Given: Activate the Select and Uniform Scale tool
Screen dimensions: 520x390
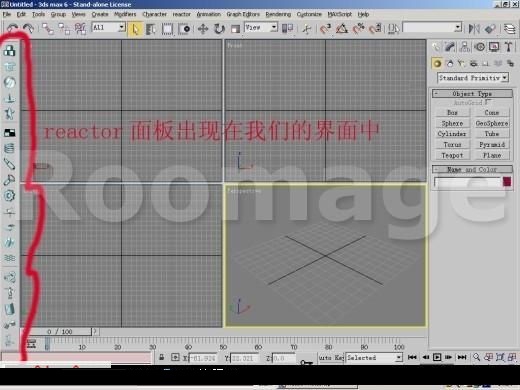Looking at the screenshot, I should 235,29.
